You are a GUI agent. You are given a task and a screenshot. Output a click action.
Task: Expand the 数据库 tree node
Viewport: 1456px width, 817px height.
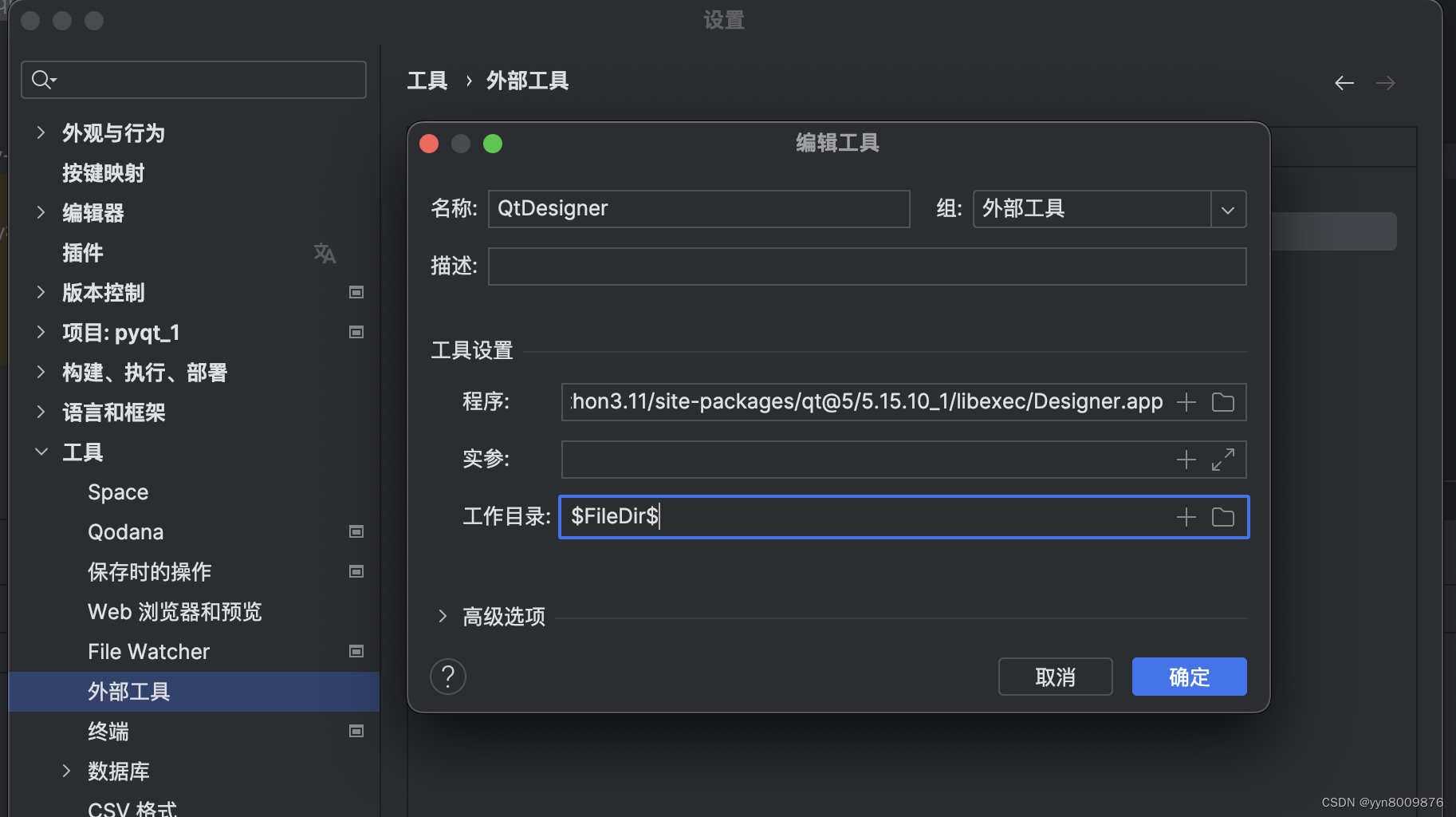(x=66, y=771)
